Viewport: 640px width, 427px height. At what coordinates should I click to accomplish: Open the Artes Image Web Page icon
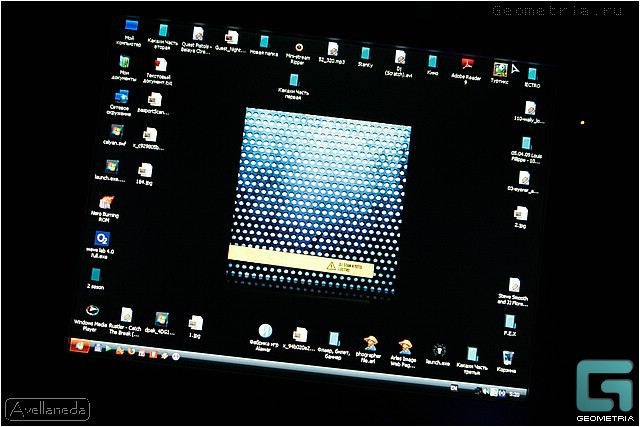405,347
